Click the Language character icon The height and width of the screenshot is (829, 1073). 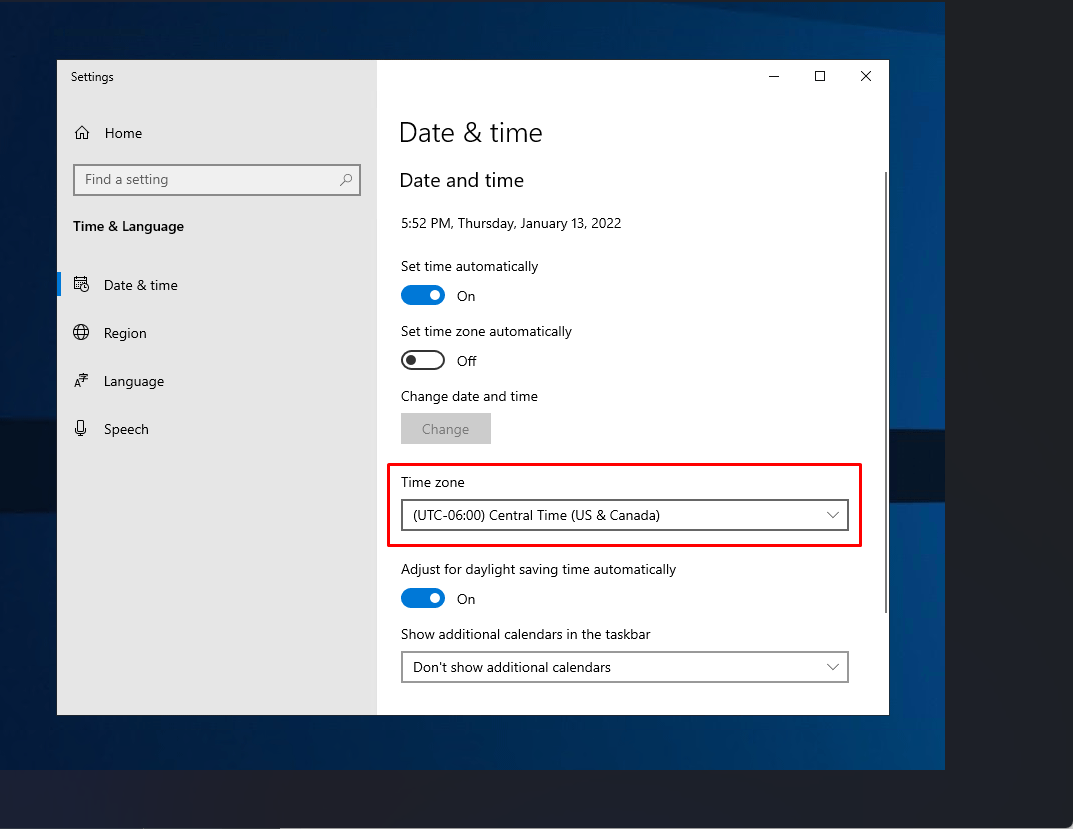(81, 381)
